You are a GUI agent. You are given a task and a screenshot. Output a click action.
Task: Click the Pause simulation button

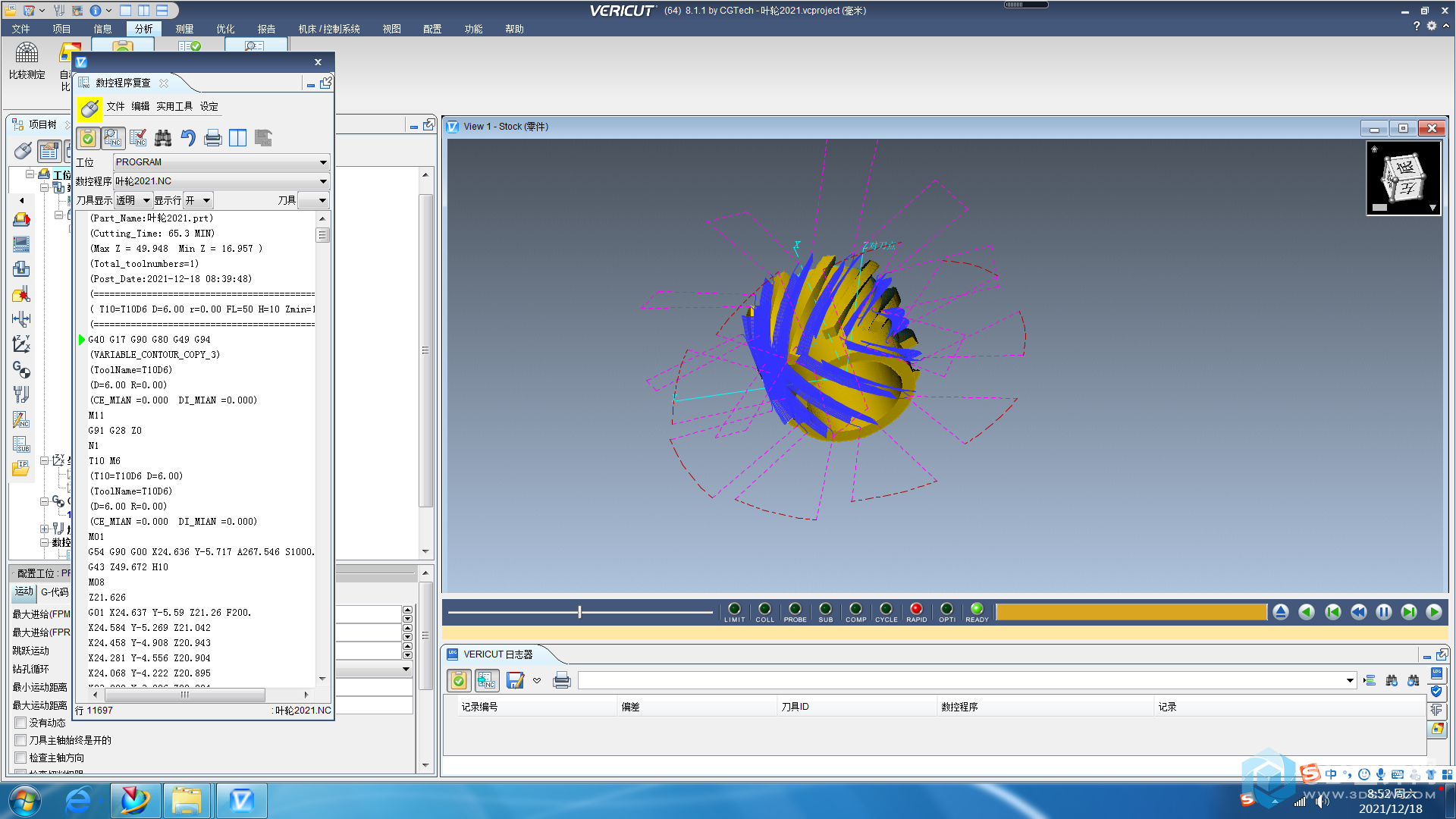click(1384, 612)
